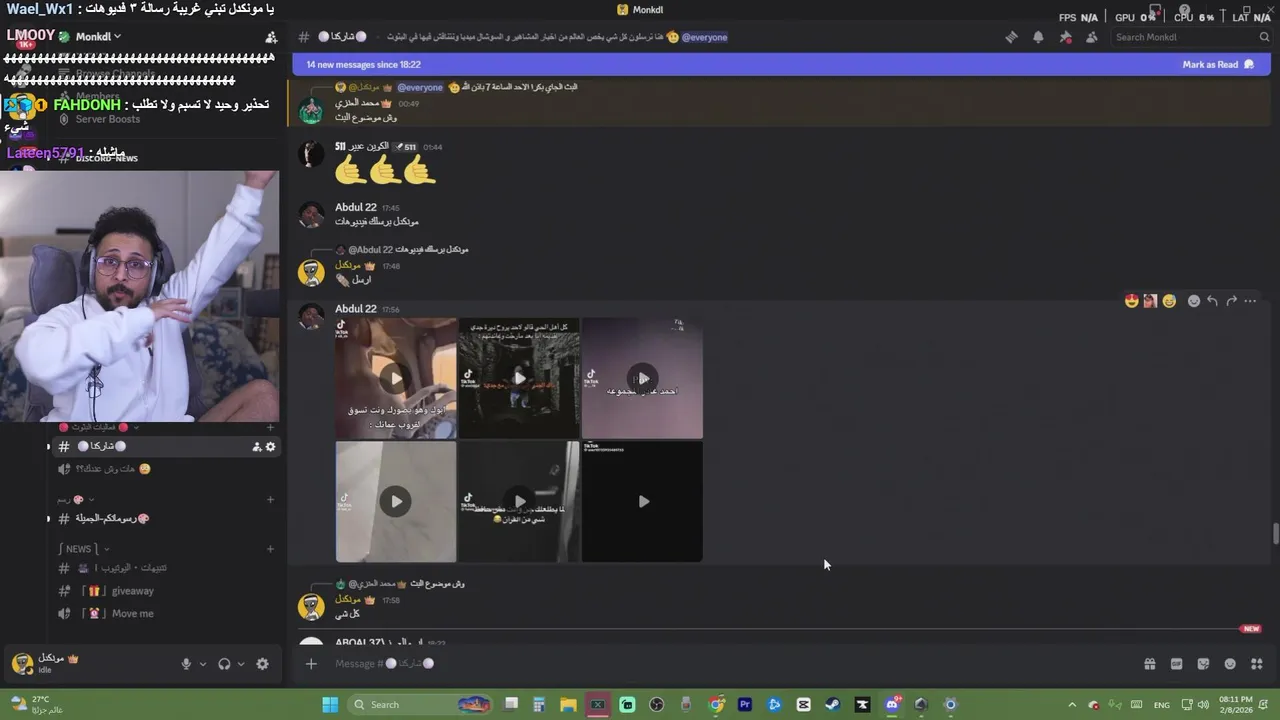Image resolution: width=1280 pixels, height=720 pixels.
Task: Open headphones output options chevron
Action: 241,664
